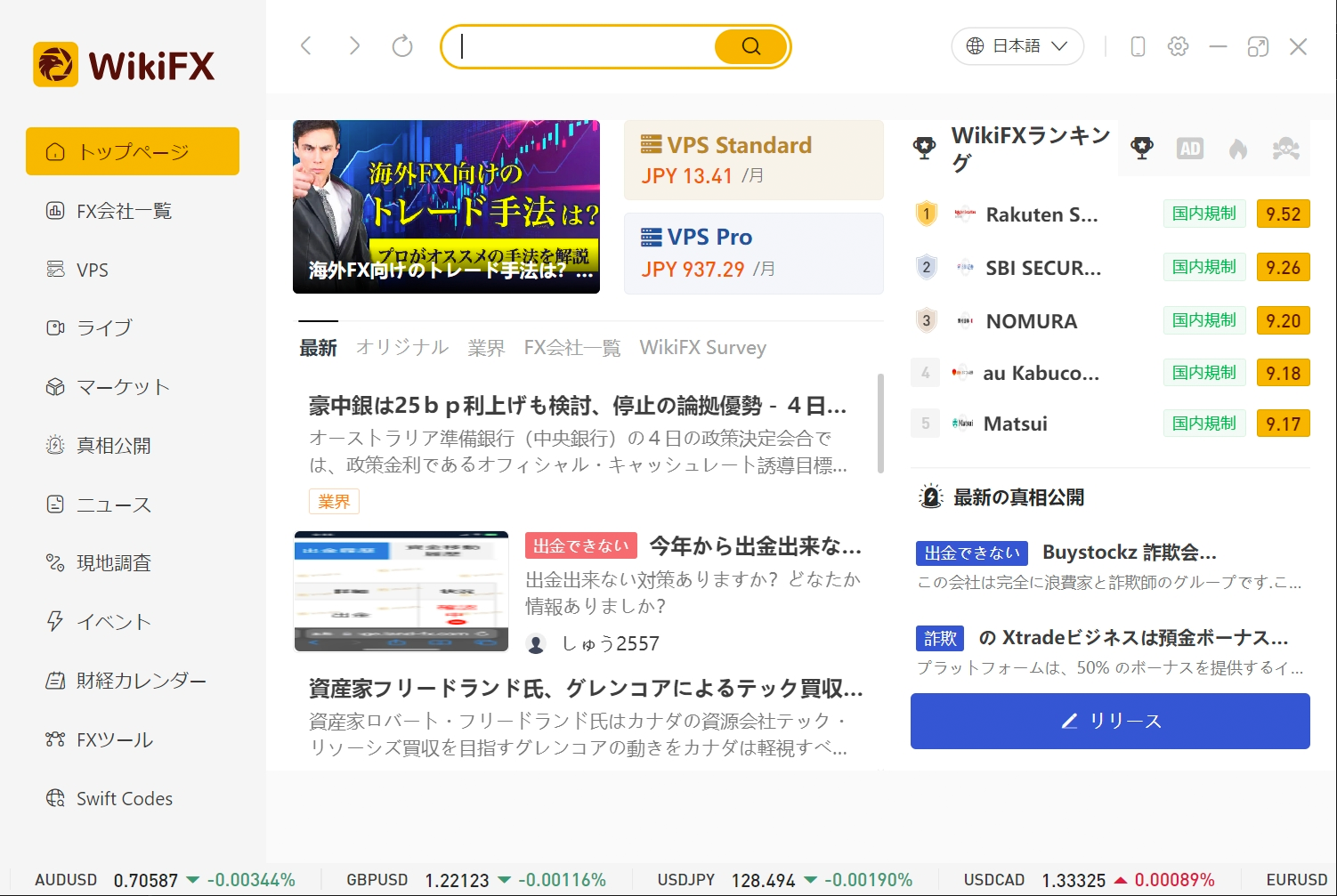Viewport: 1337px width, 896px height.
Task: Click the red 出金できない tag on post
Action: pyautogui.click(x=580, y=545)
